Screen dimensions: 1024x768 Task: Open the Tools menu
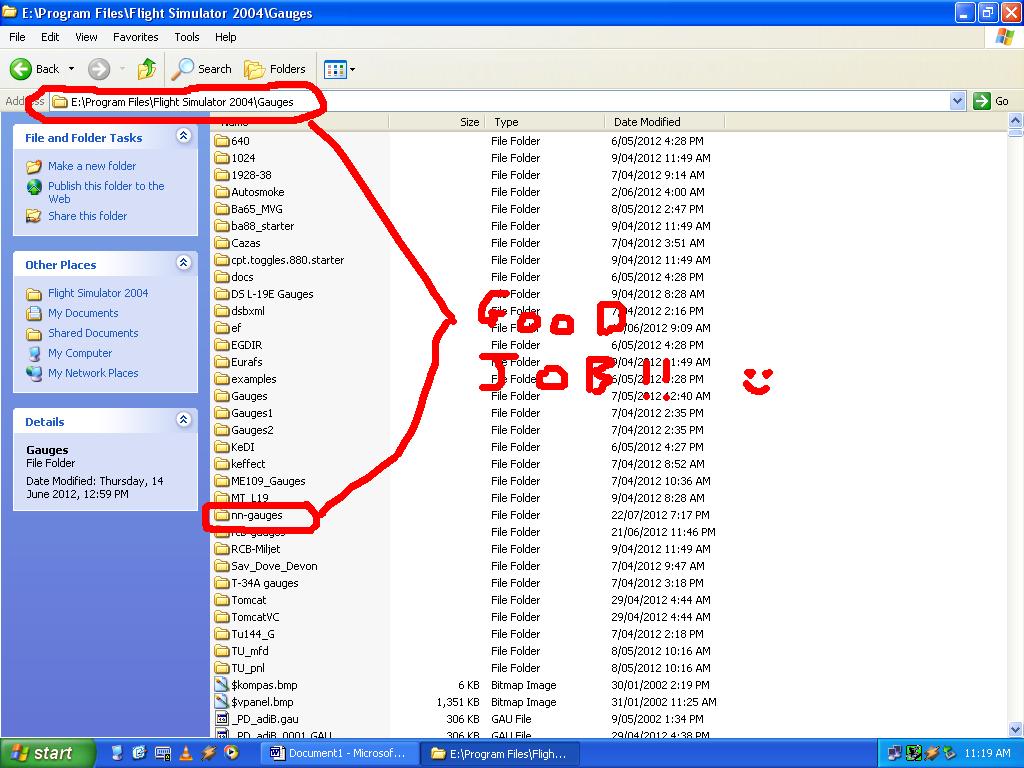click(x=187, y=37)
